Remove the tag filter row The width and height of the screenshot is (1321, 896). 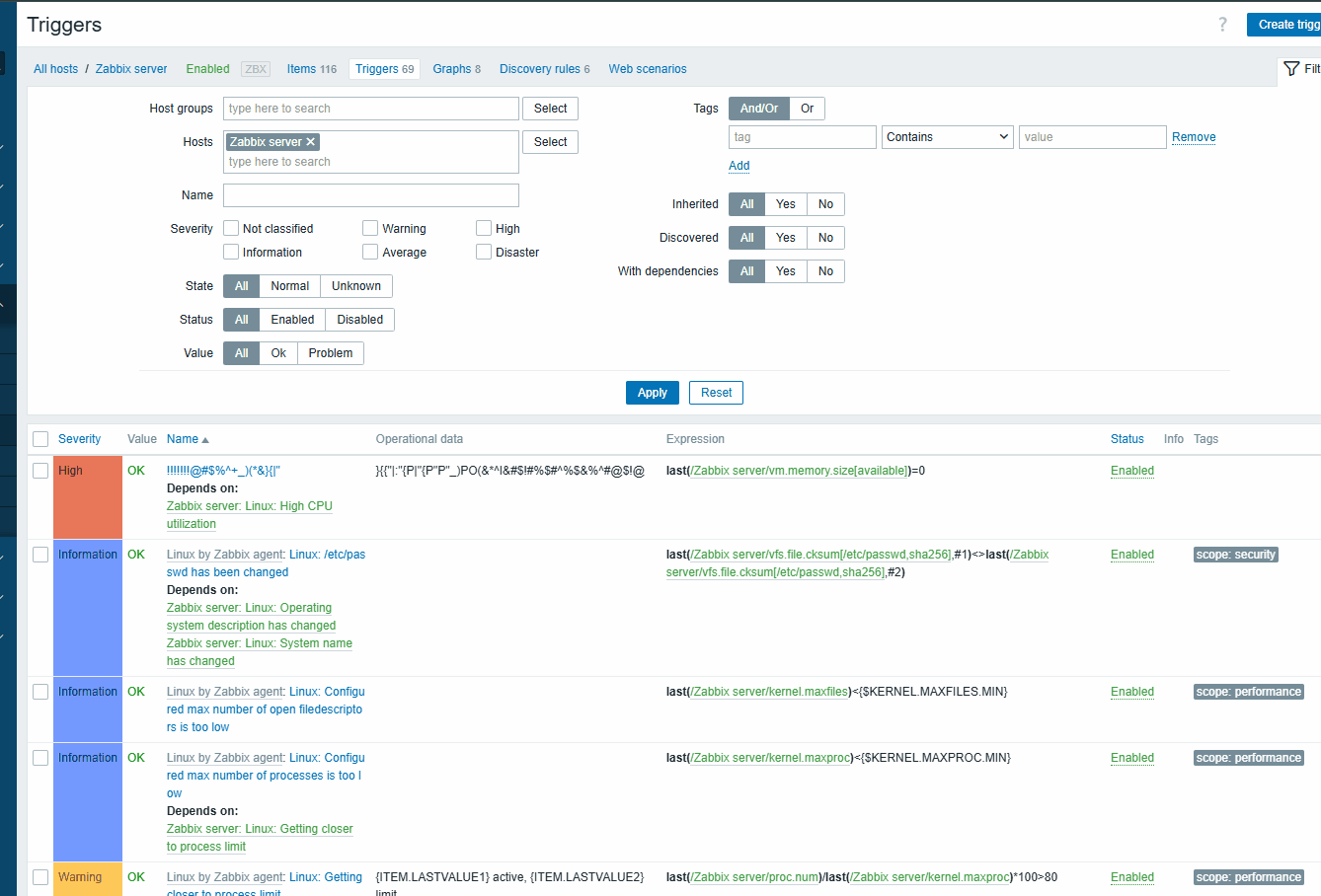click(x=1194, y=137)
